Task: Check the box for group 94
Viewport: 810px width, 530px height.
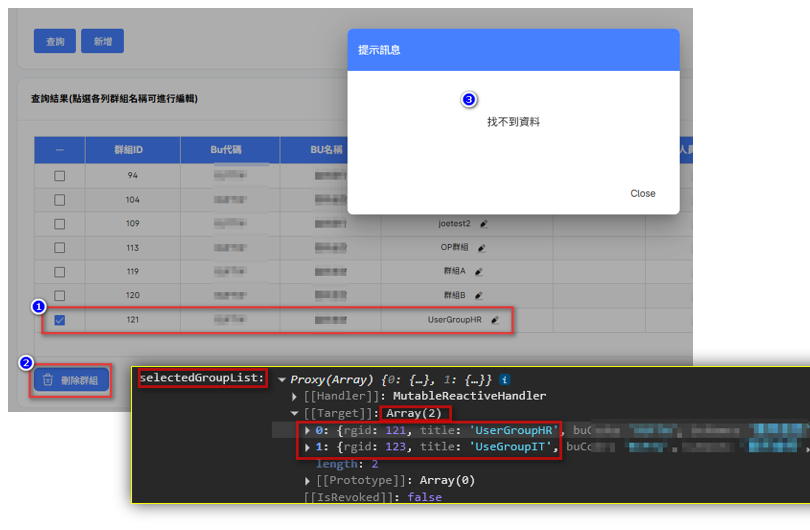Action: 59,176
